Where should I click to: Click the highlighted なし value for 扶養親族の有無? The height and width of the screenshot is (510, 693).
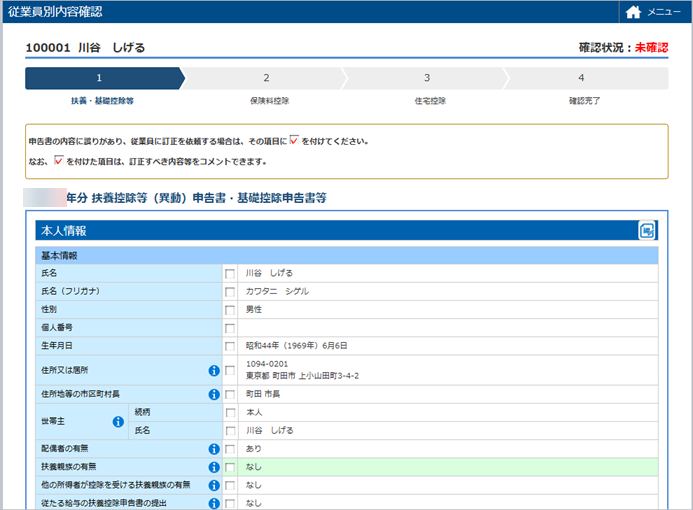click(254, 467)
